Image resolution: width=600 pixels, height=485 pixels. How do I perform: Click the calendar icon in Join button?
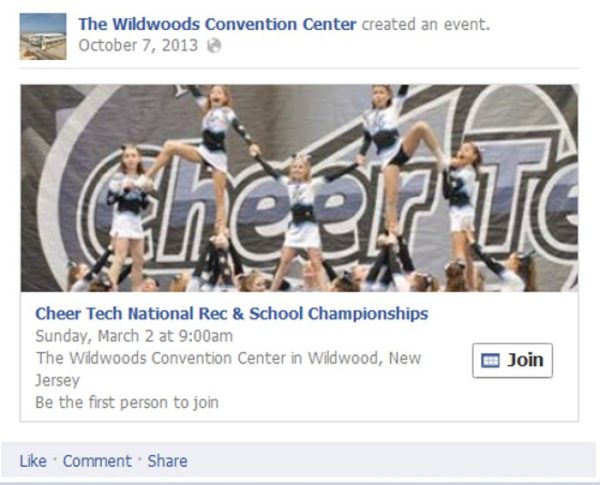pyautogui.click(x=490, y=361)
